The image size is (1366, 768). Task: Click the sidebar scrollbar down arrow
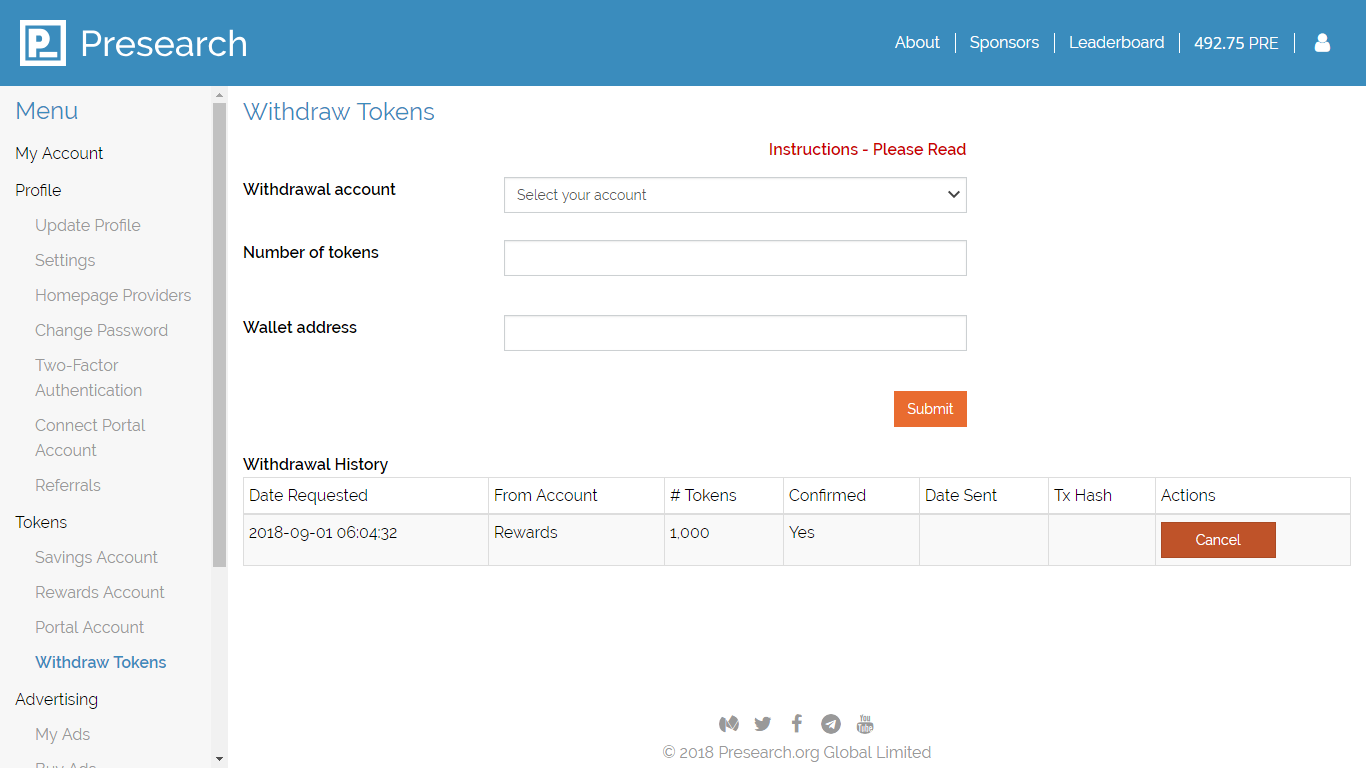219,760
